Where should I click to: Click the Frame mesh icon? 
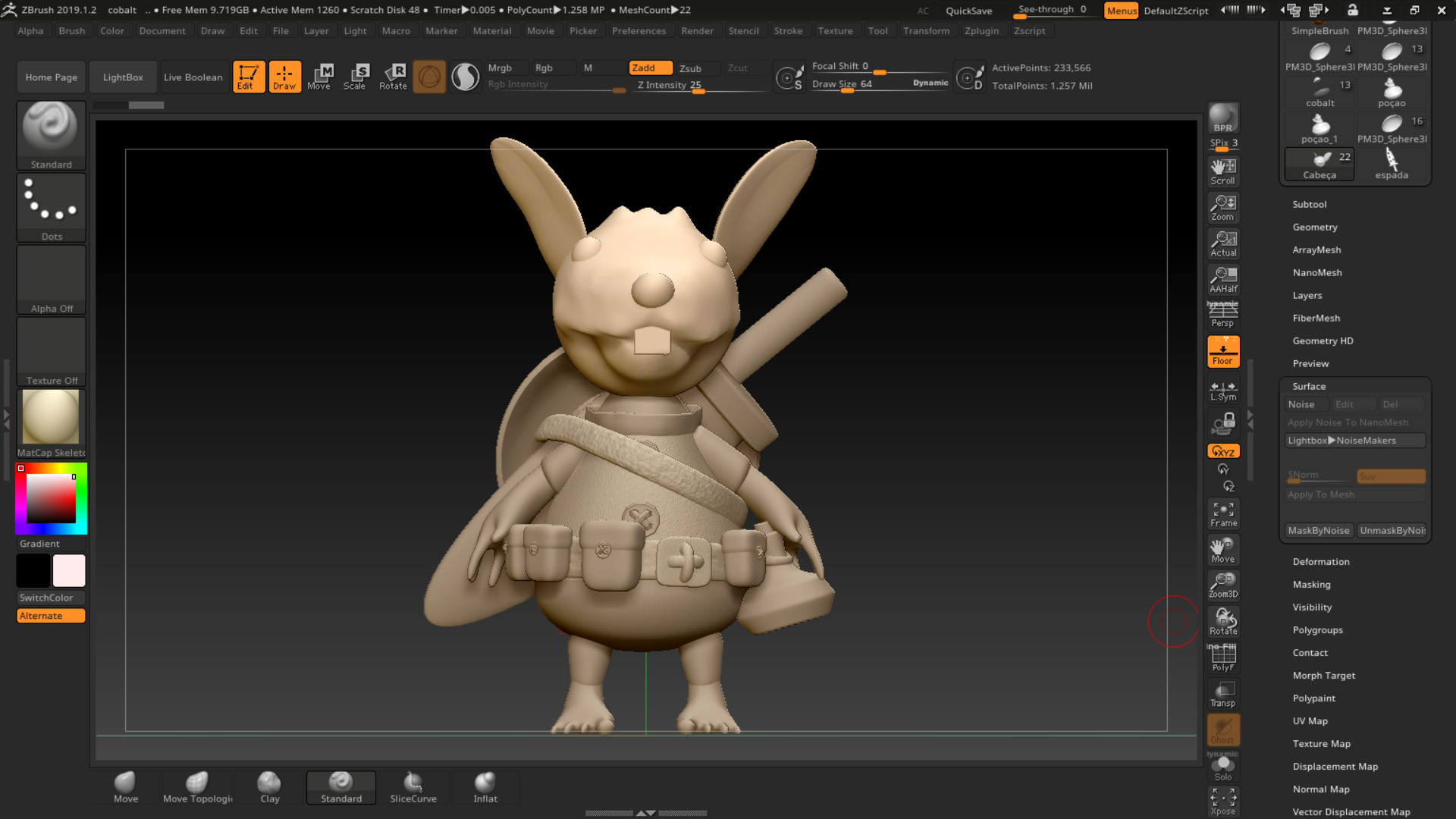tap(1223, 514)
